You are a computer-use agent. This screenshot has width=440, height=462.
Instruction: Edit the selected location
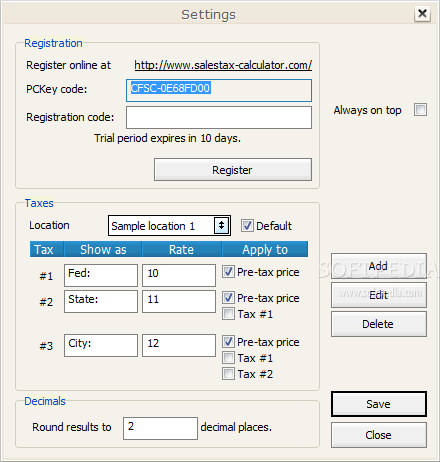[x=379, y=295]
